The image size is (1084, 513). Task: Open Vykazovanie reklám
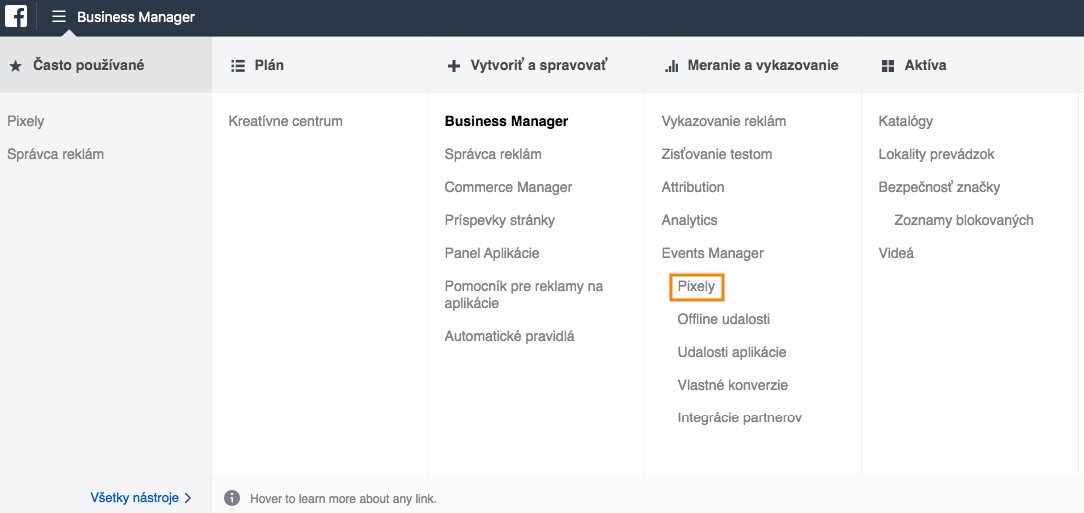[723, 122]
